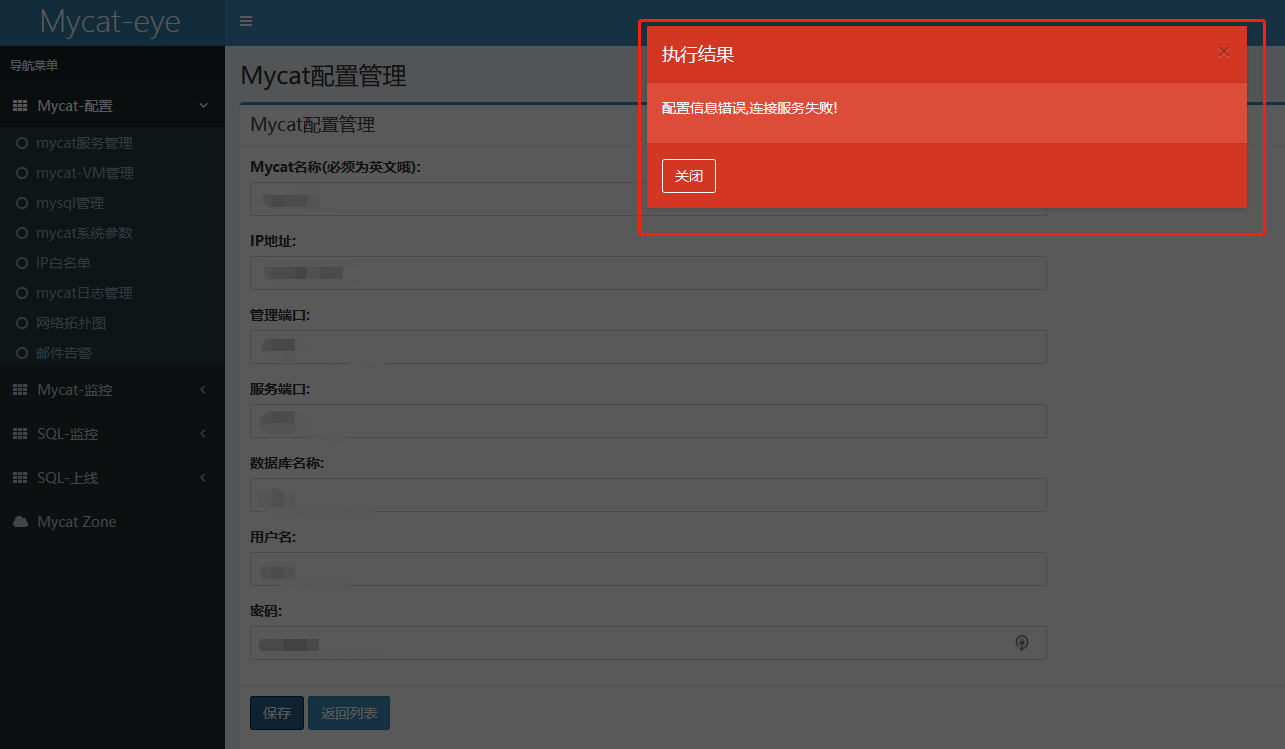Click circle icon beside mycat-VM管理

tap(22, 173)
